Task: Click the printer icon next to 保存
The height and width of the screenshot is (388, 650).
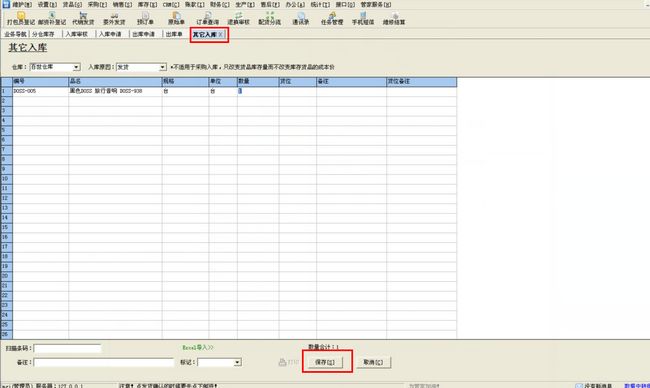Action: [x=282, y=362]
